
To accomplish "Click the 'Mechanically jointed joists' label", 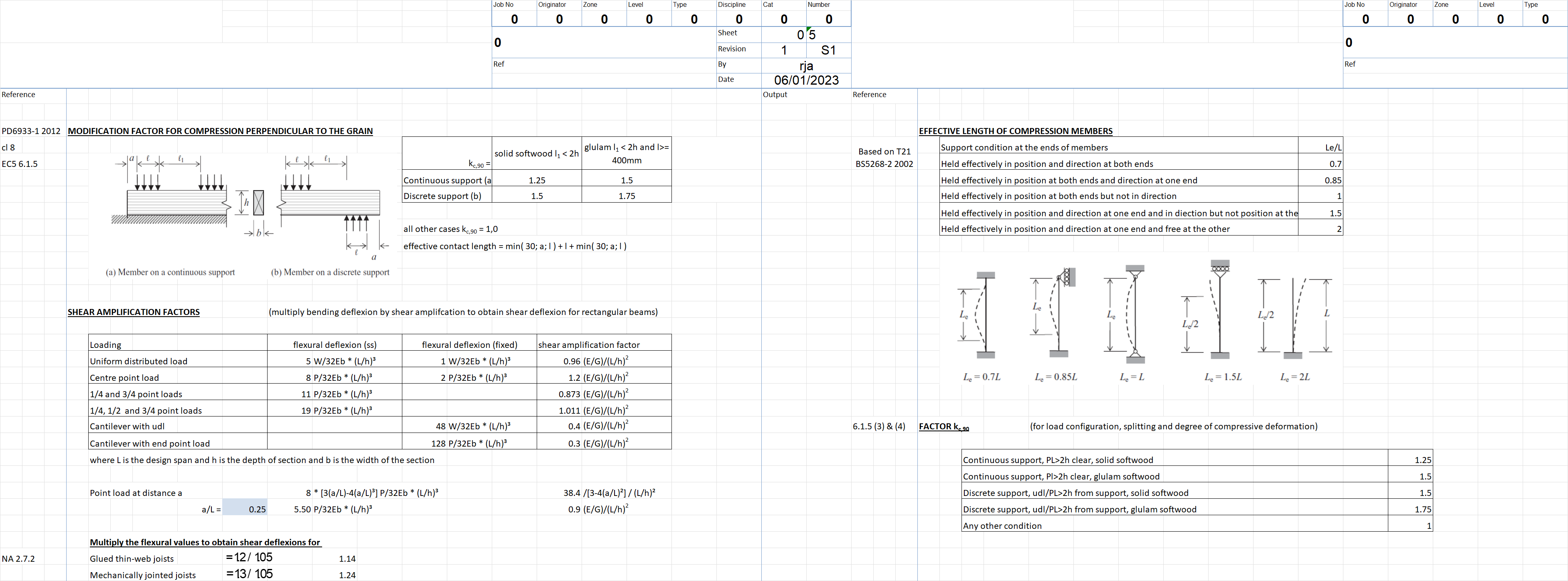I will point(142,575).
